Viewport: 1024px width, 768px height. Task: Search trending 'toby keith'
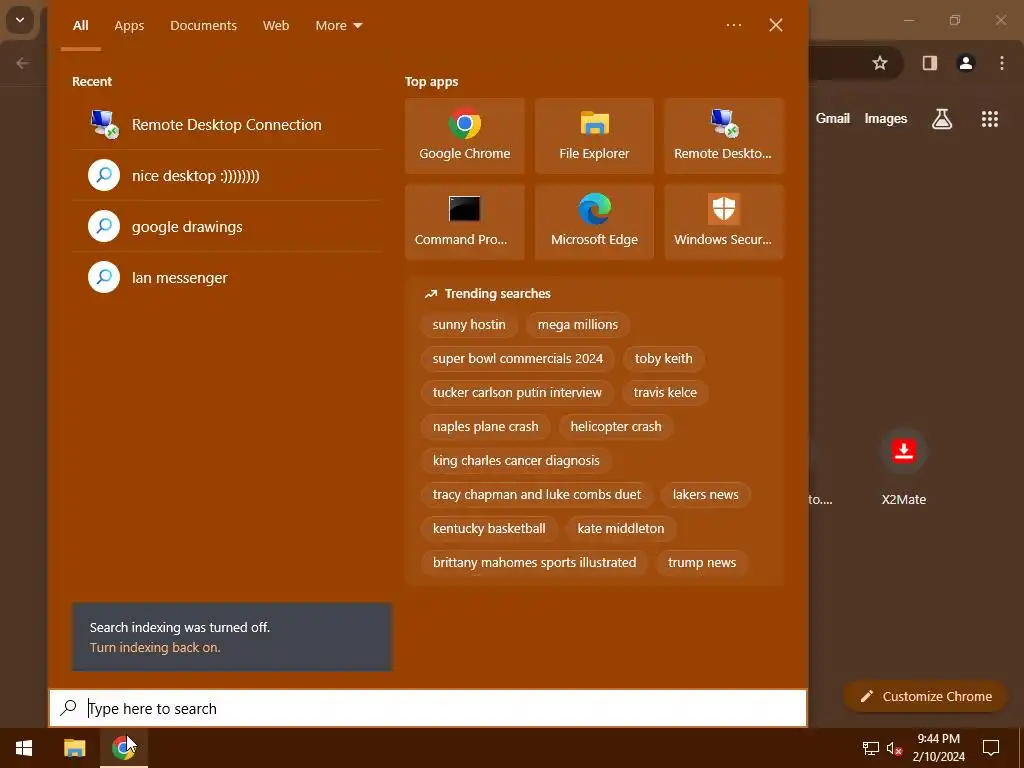(664, 359)
